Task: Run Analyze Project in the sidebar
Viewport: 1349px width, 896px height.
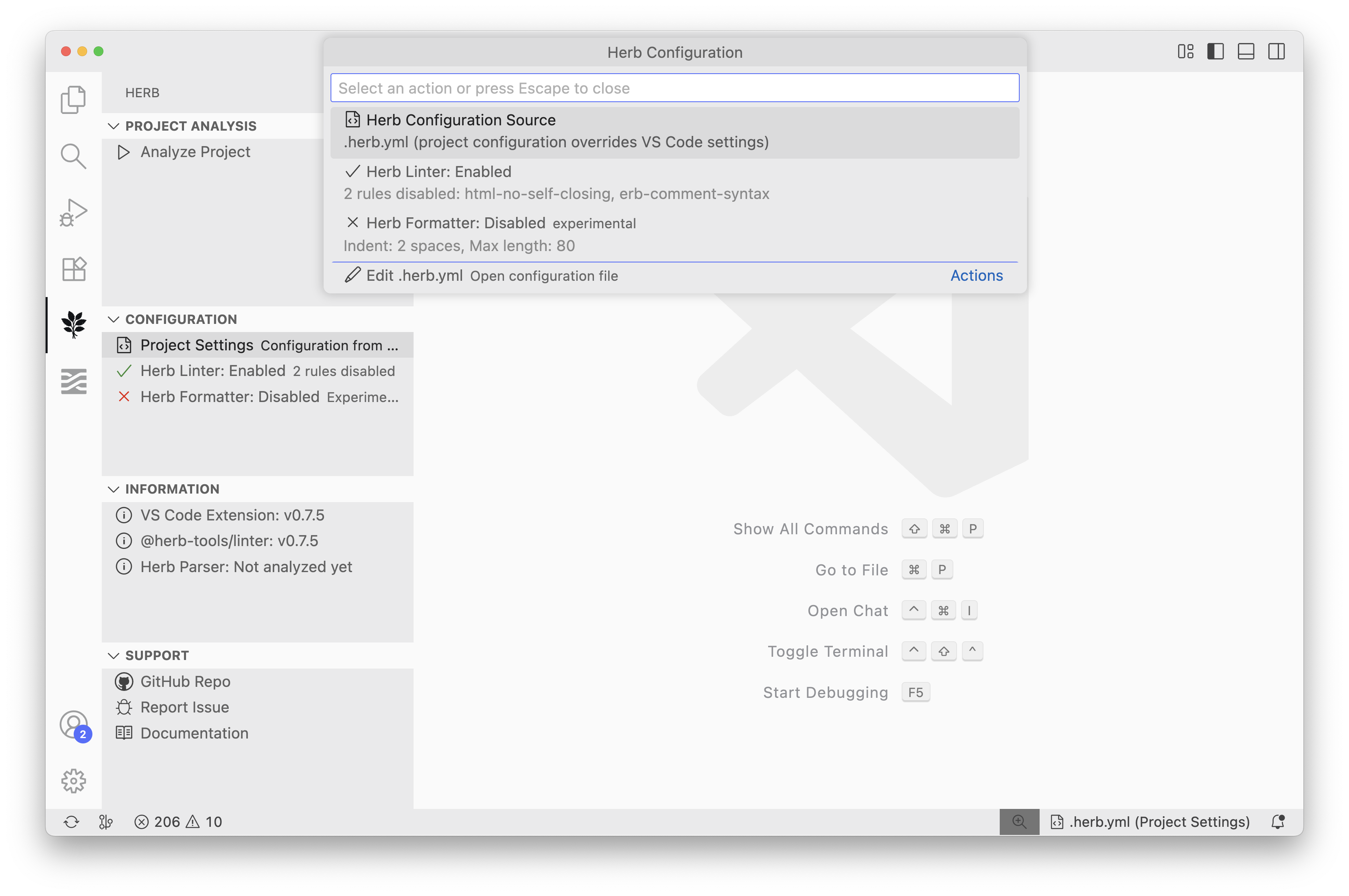Action: (195, 151)
